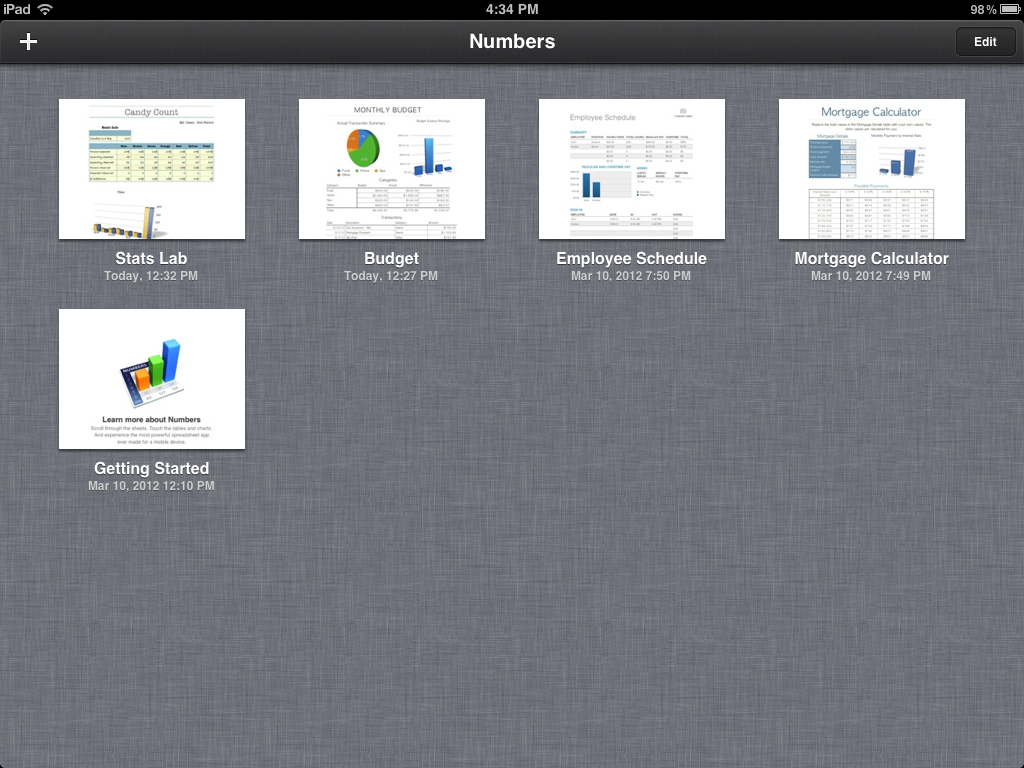This screenshot has height=768, width=1024.
Task: Open the Mortgage Calculator spreadsheet
Action: 871,168
